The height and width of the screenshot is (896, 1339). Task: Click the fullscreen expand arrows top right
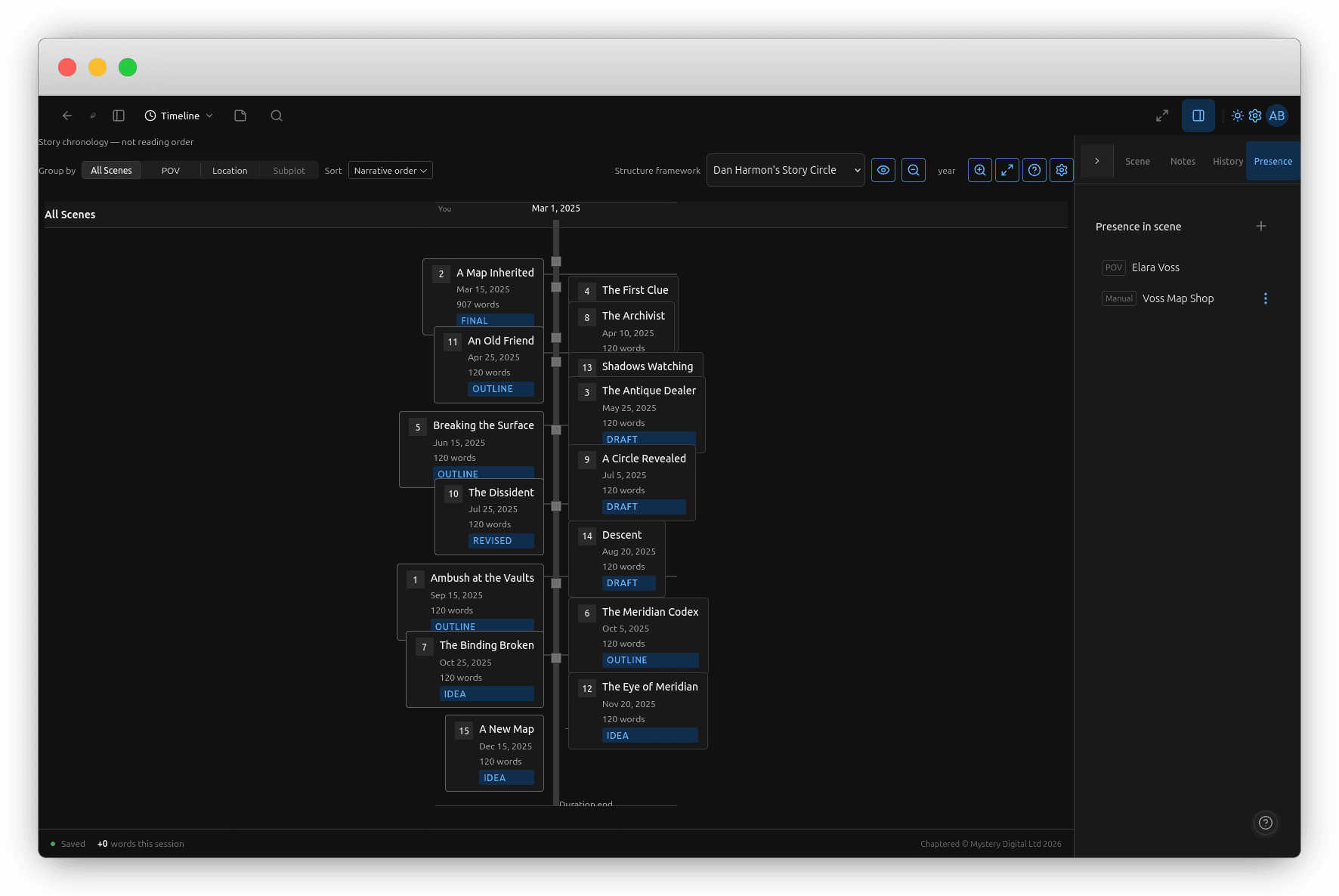coord(1162,116)
